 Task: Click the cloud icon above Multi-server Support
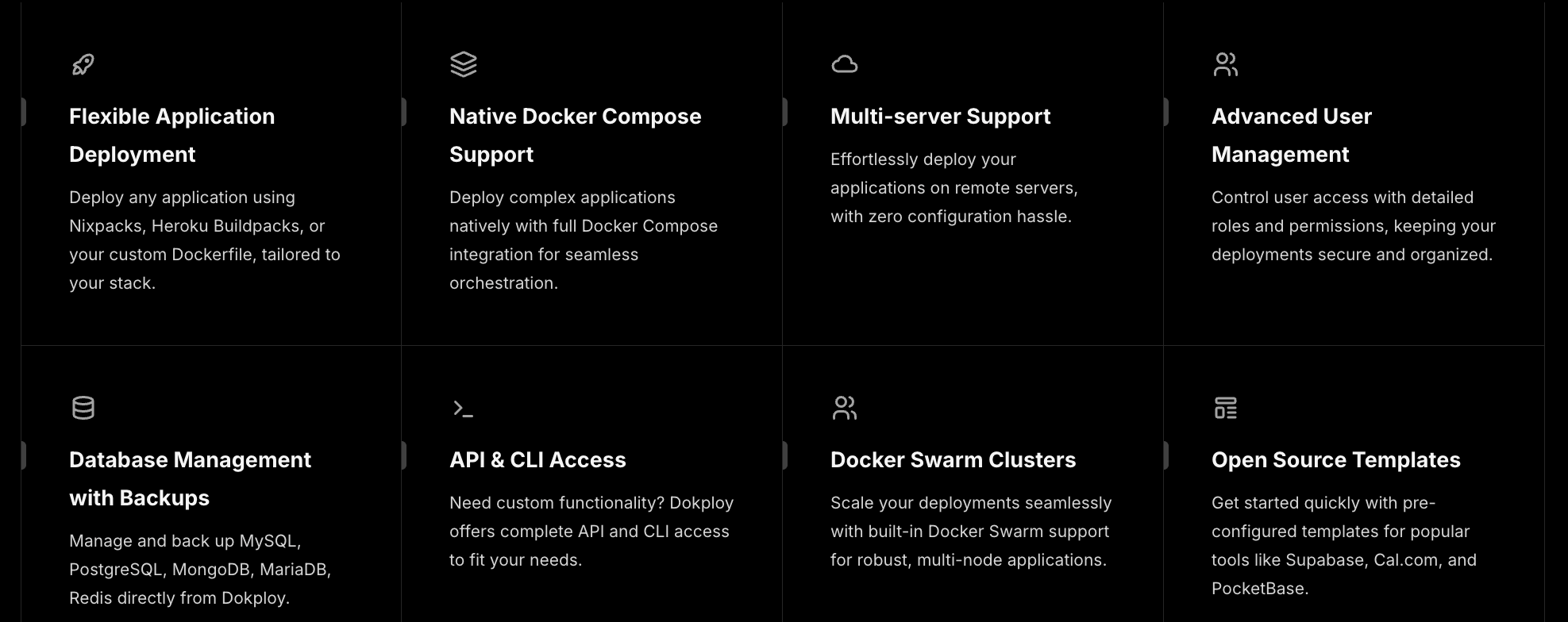pos(844,64)
